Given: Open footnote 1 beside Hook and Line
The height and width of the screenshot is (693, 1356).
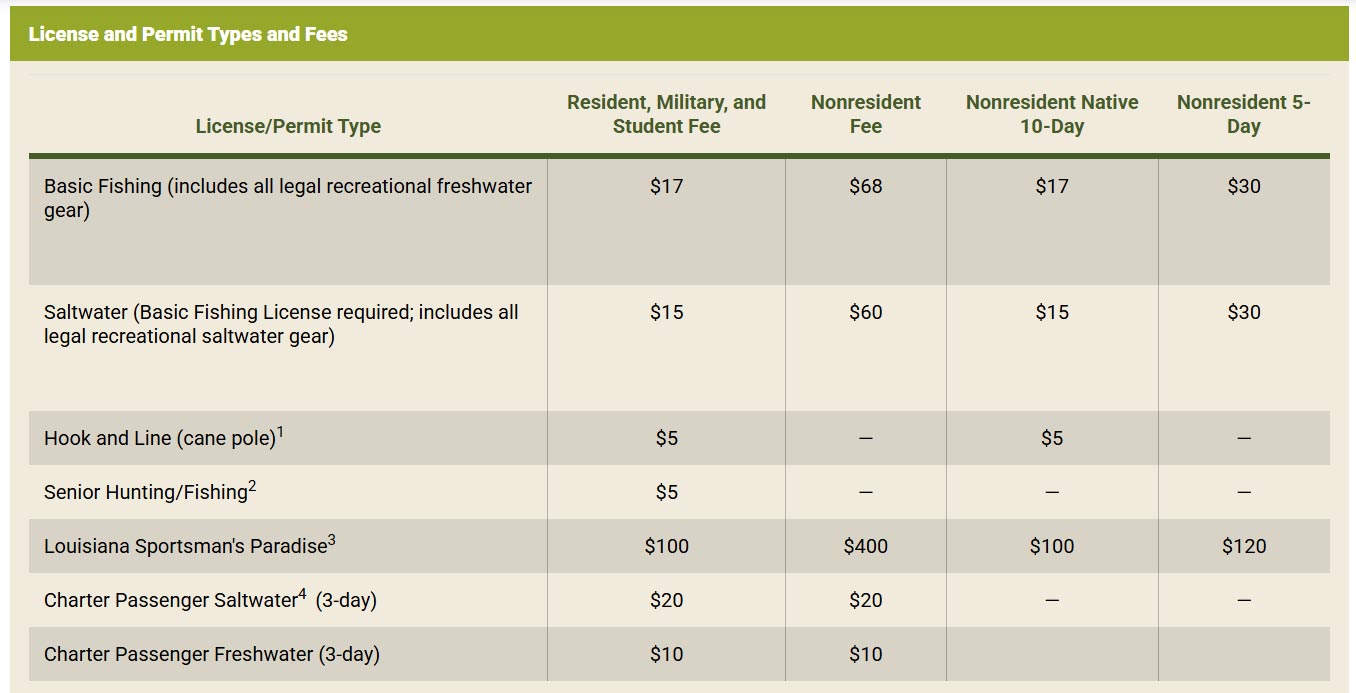Looking at the screenshot, I should [x=281, y=432].
